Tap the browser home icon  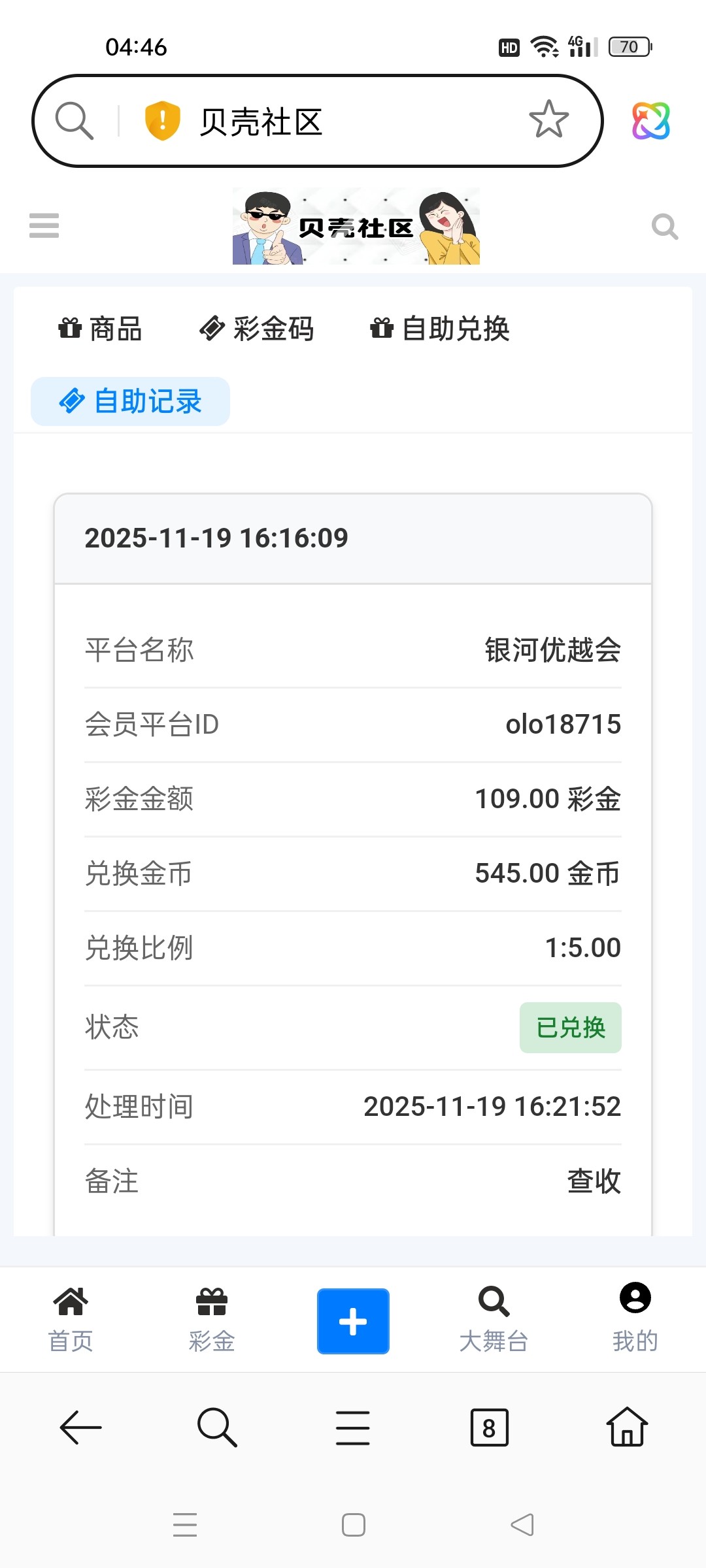point(627,1428)
